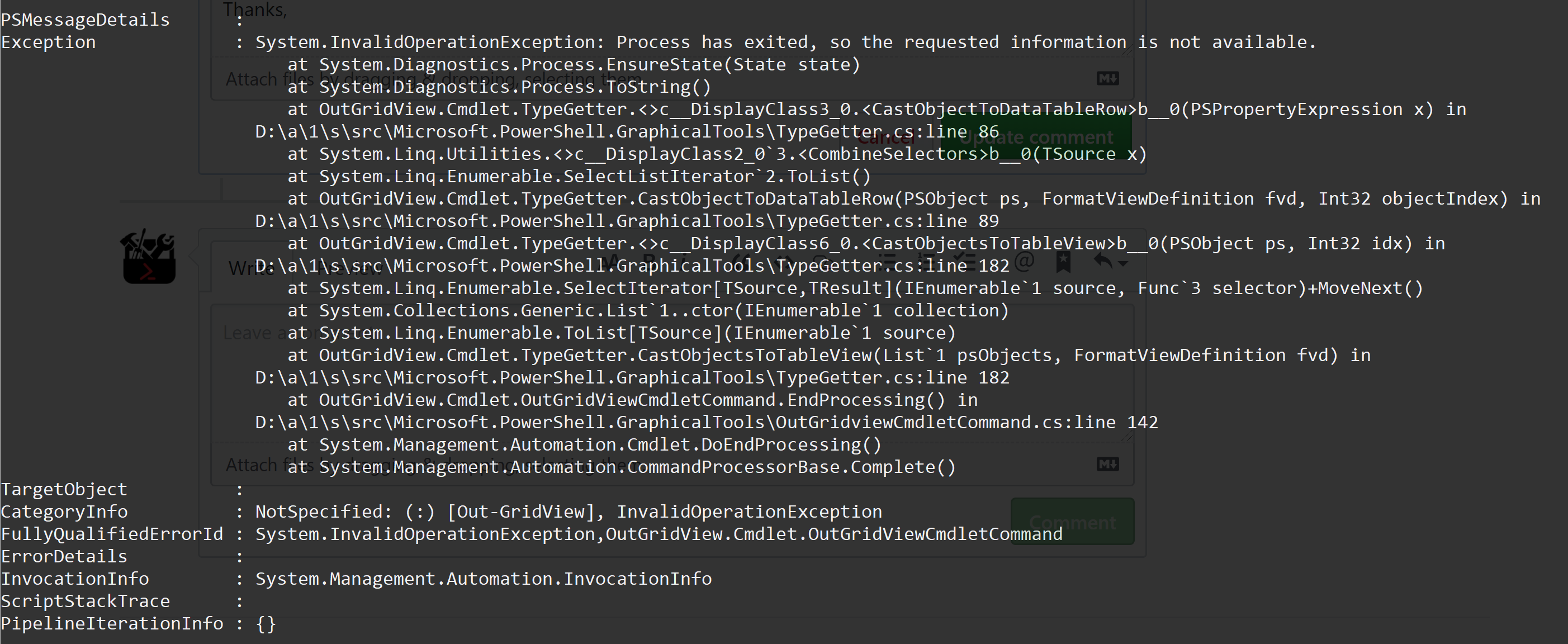Click the saved replies bookmark icon
1568x644 pixels.
pos(1063,262)
